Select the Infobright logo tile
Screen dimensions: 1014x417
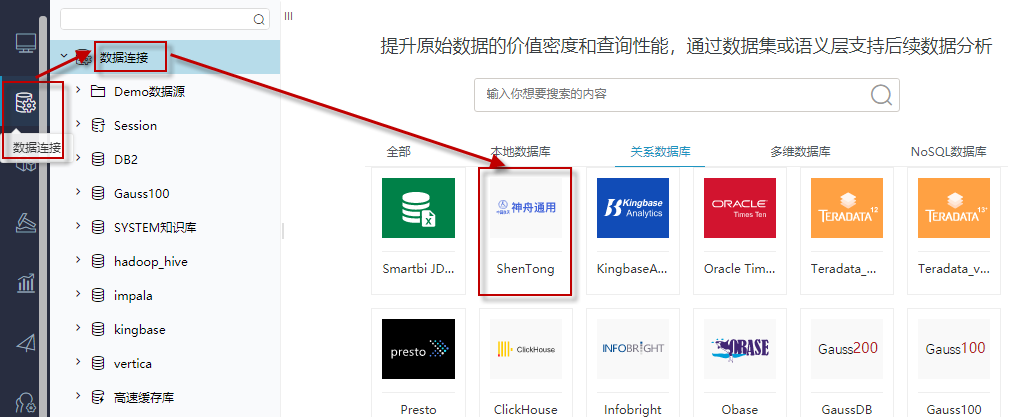(633, 349)
